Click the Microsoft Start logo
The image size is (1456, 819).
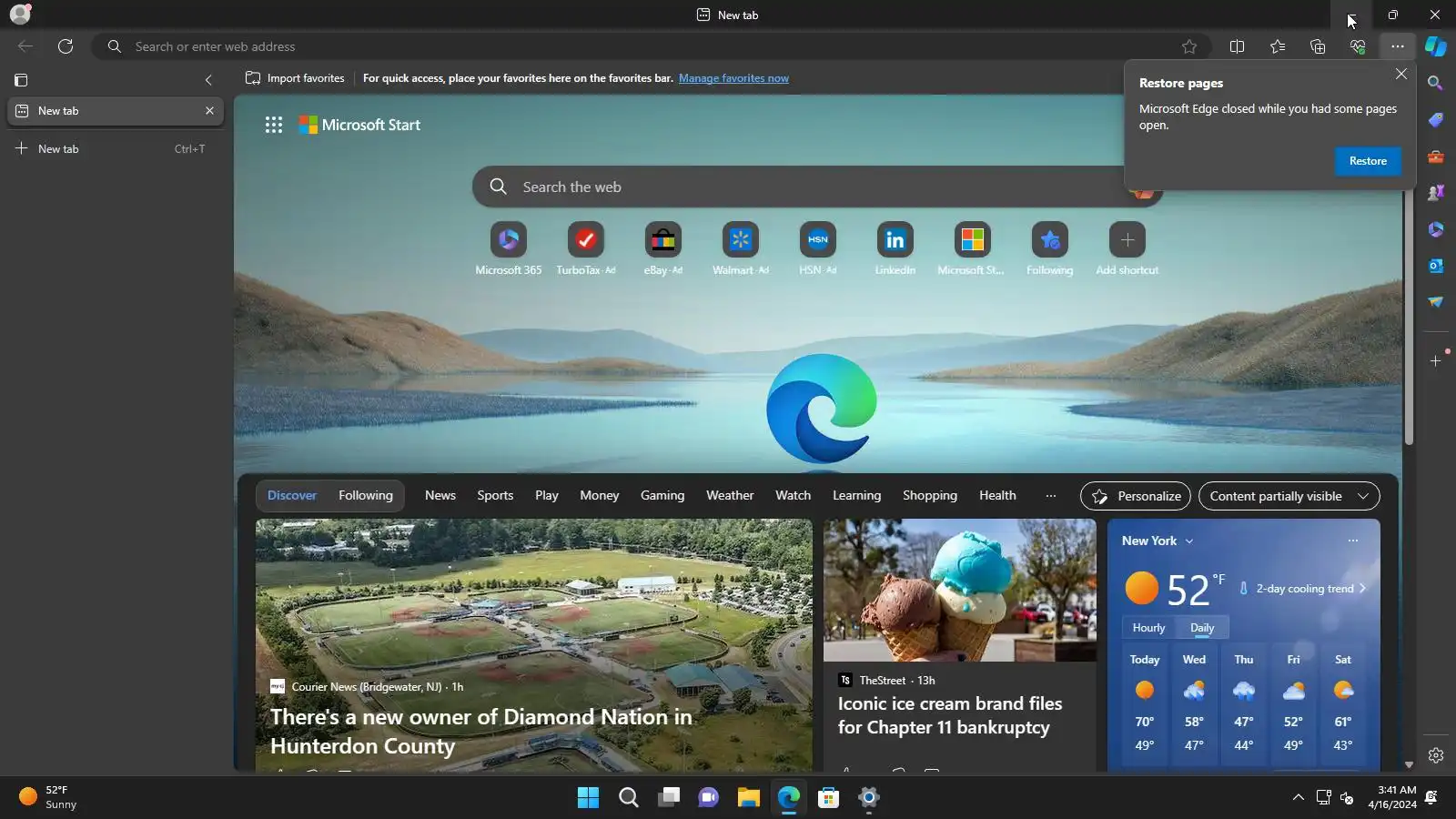[359, 125]
